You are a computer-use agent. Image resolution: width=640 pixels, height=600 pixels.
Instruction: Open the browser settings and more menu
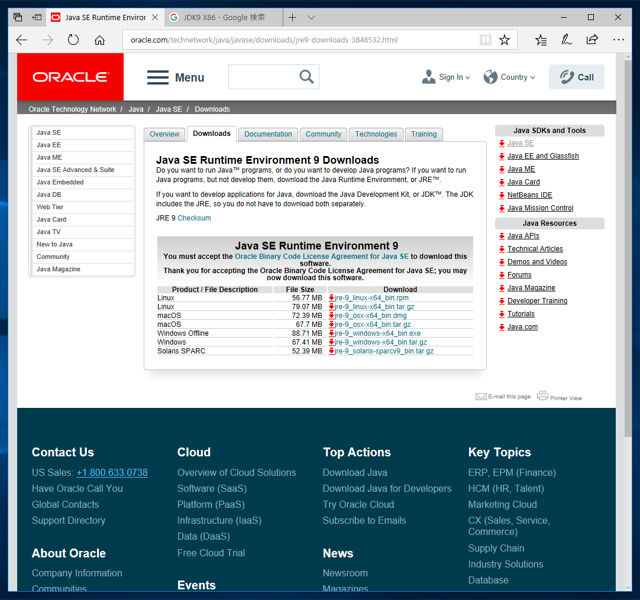[x=618, y=40]
